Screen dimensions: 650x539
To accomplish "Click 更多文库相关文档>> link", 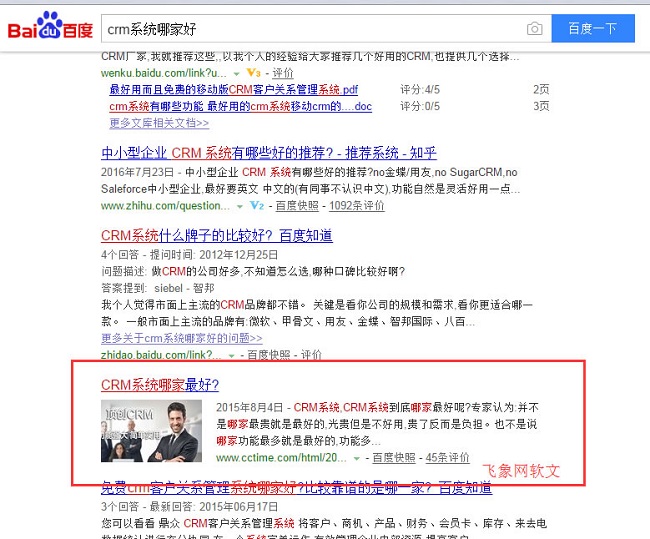I will [159, 123].
